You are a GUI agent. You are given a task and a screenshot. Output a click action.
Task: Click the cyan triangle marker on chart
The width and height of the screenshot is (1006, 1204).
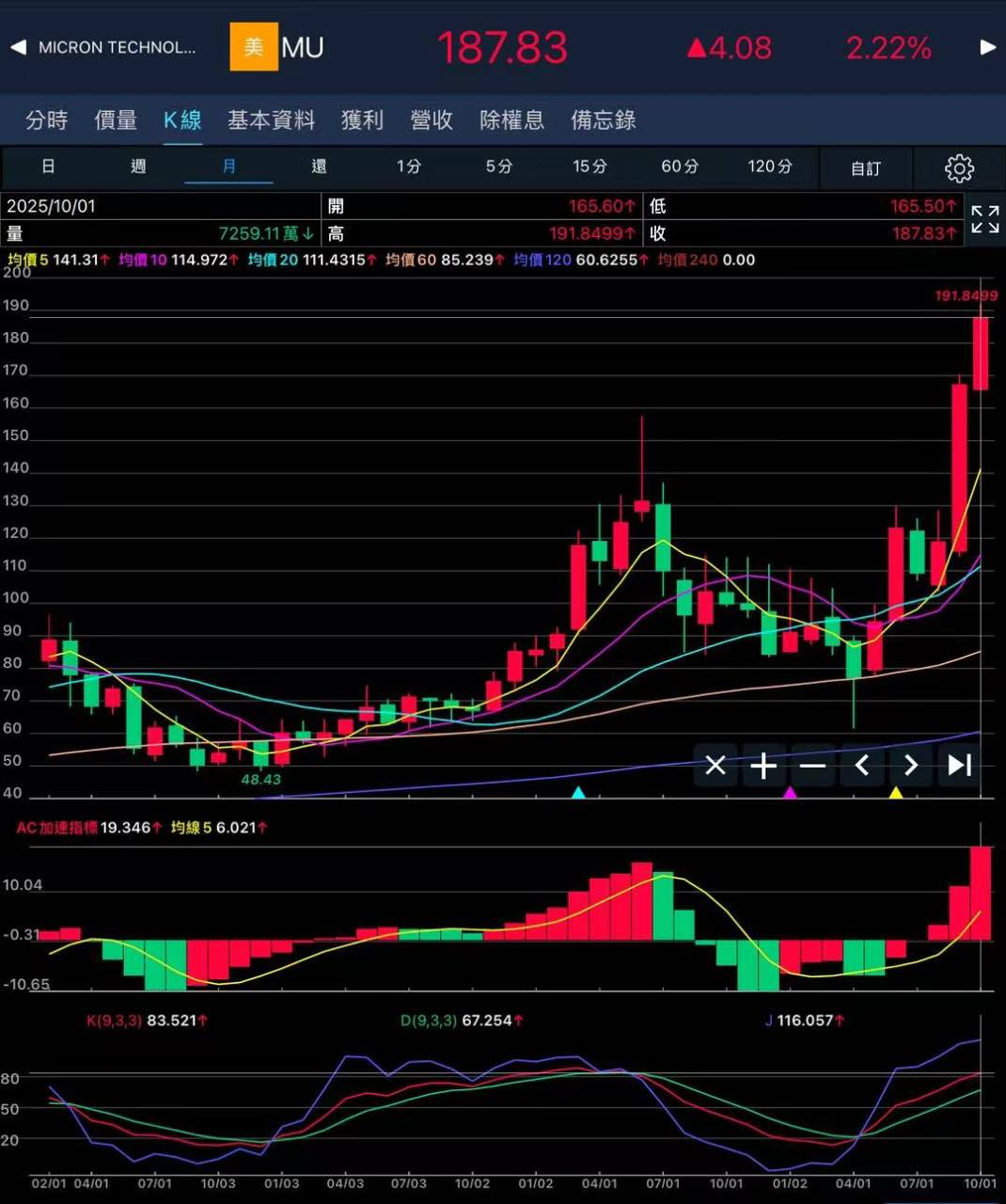point(578,793)
